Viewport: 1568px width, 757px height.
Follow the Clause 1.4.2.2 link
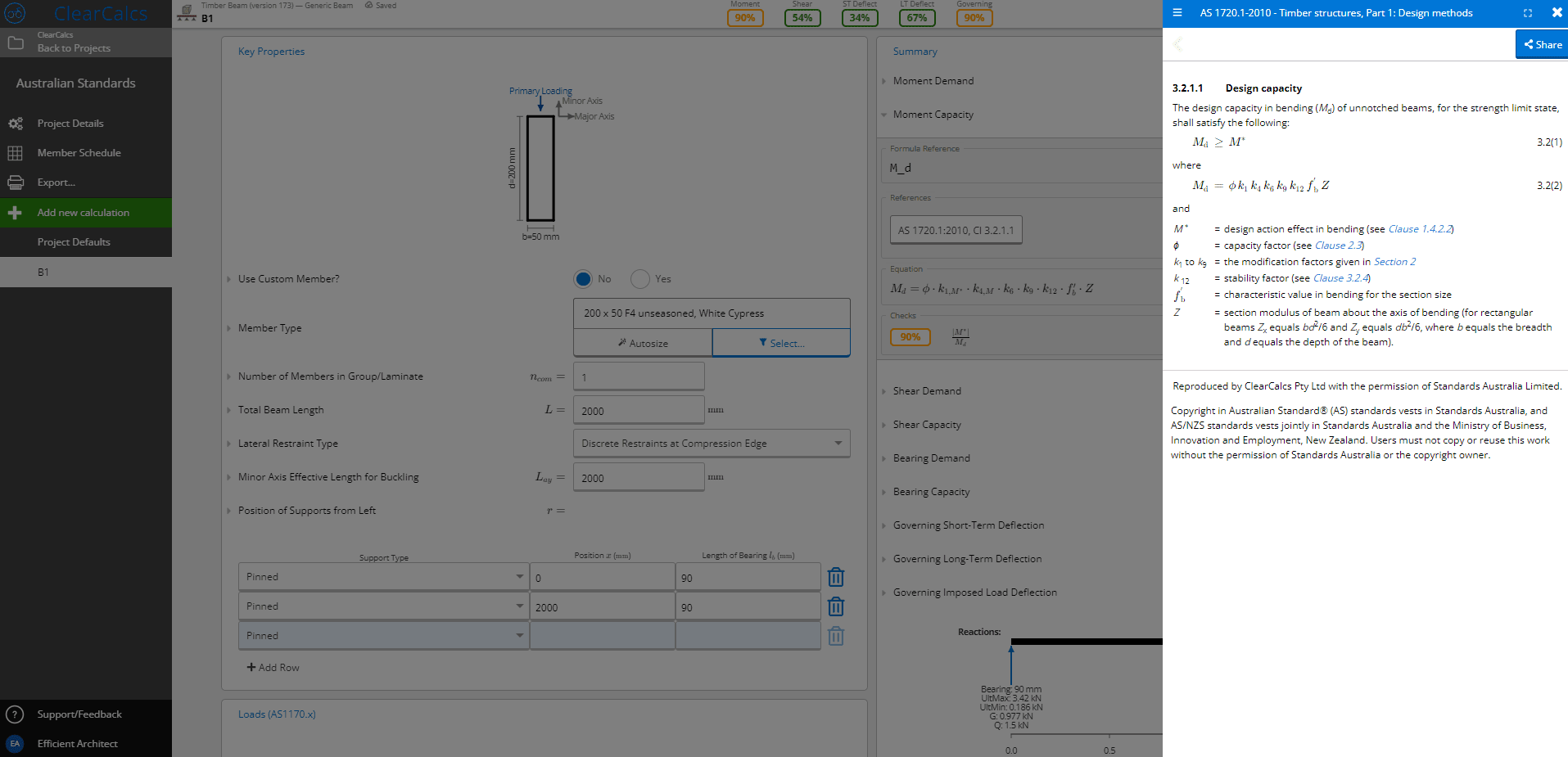pos(1421,229)
